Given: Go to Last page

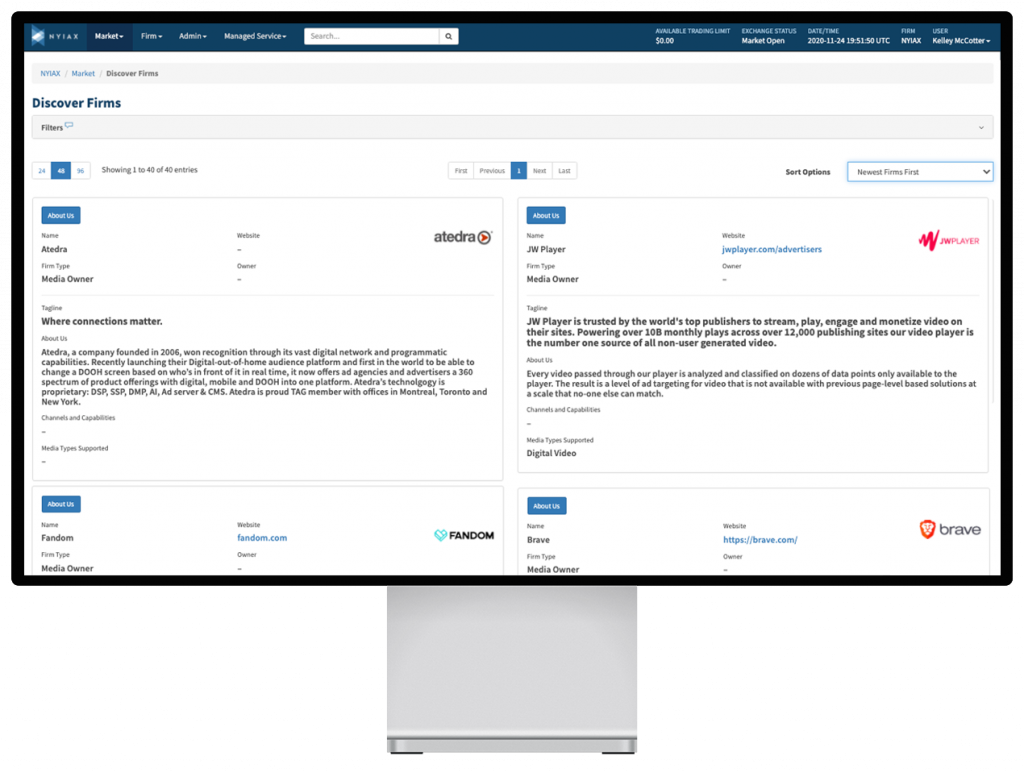Looking at the screenshot, I should point(564,170).
